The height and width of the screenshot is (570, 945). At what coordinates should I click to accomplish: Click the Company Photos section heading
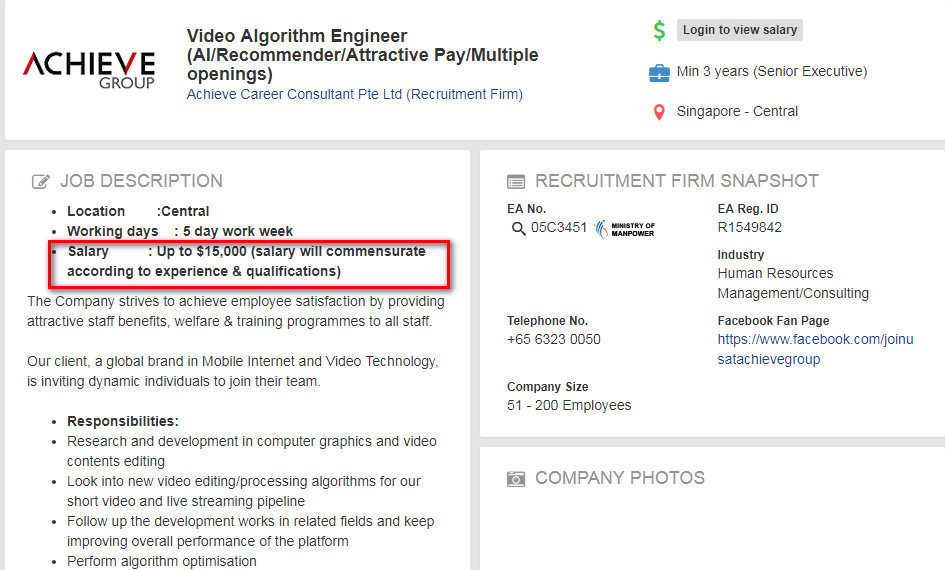click(x=619, y=478)
